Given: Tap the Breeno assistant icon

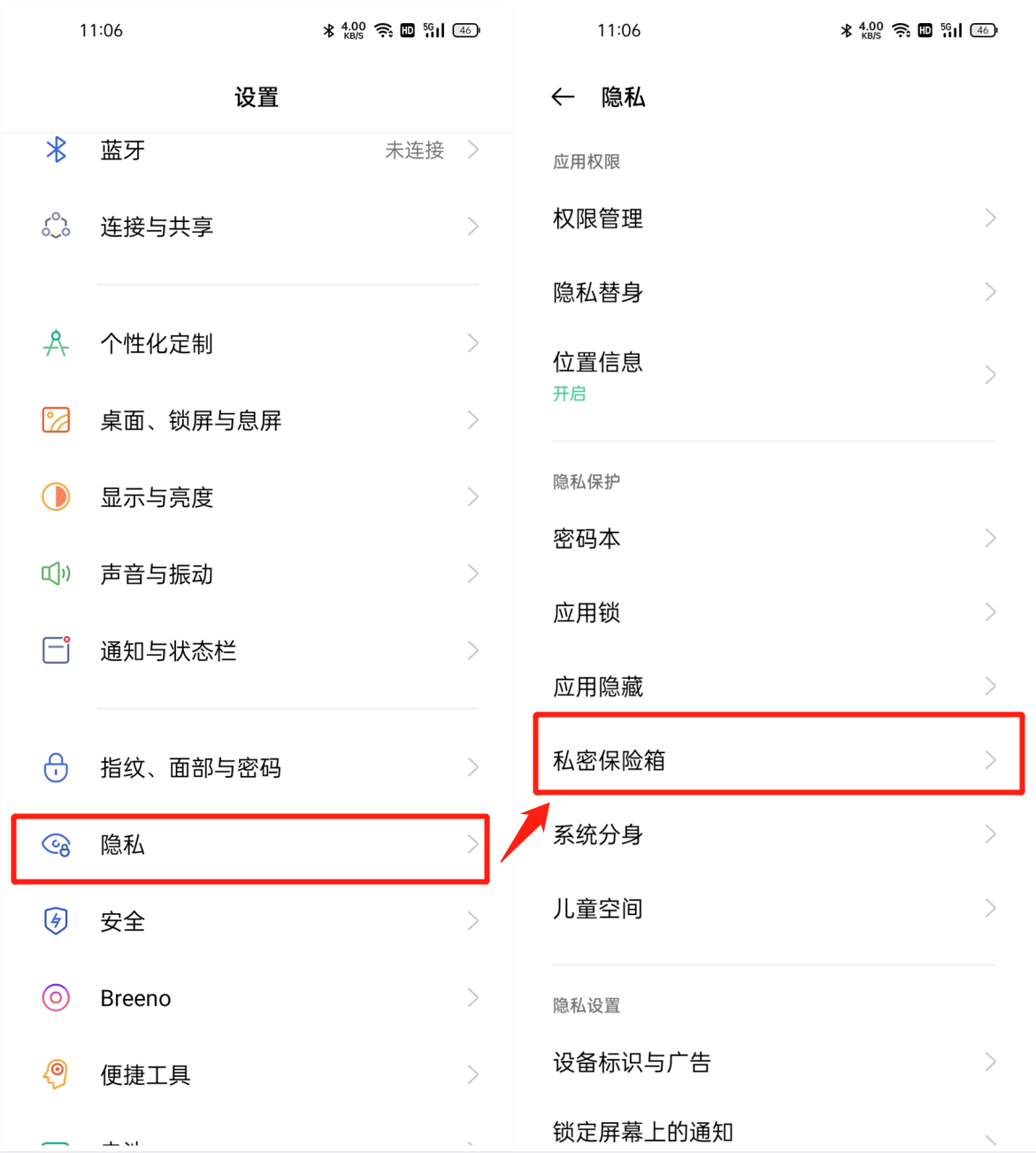Looking at the screenshot, I should coord(56,997).
